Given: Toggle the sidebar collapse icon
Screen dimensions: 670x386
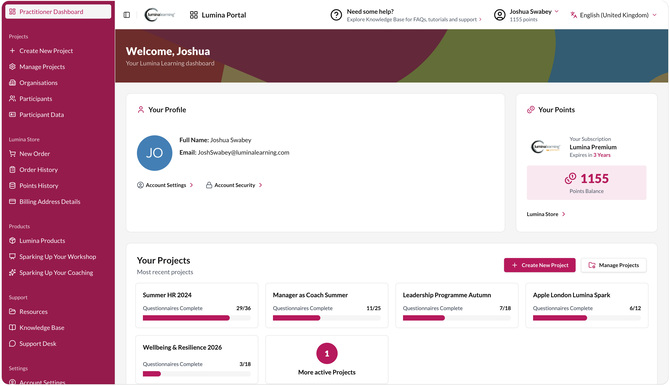Looking at the screenshot, I should point(126,15).
